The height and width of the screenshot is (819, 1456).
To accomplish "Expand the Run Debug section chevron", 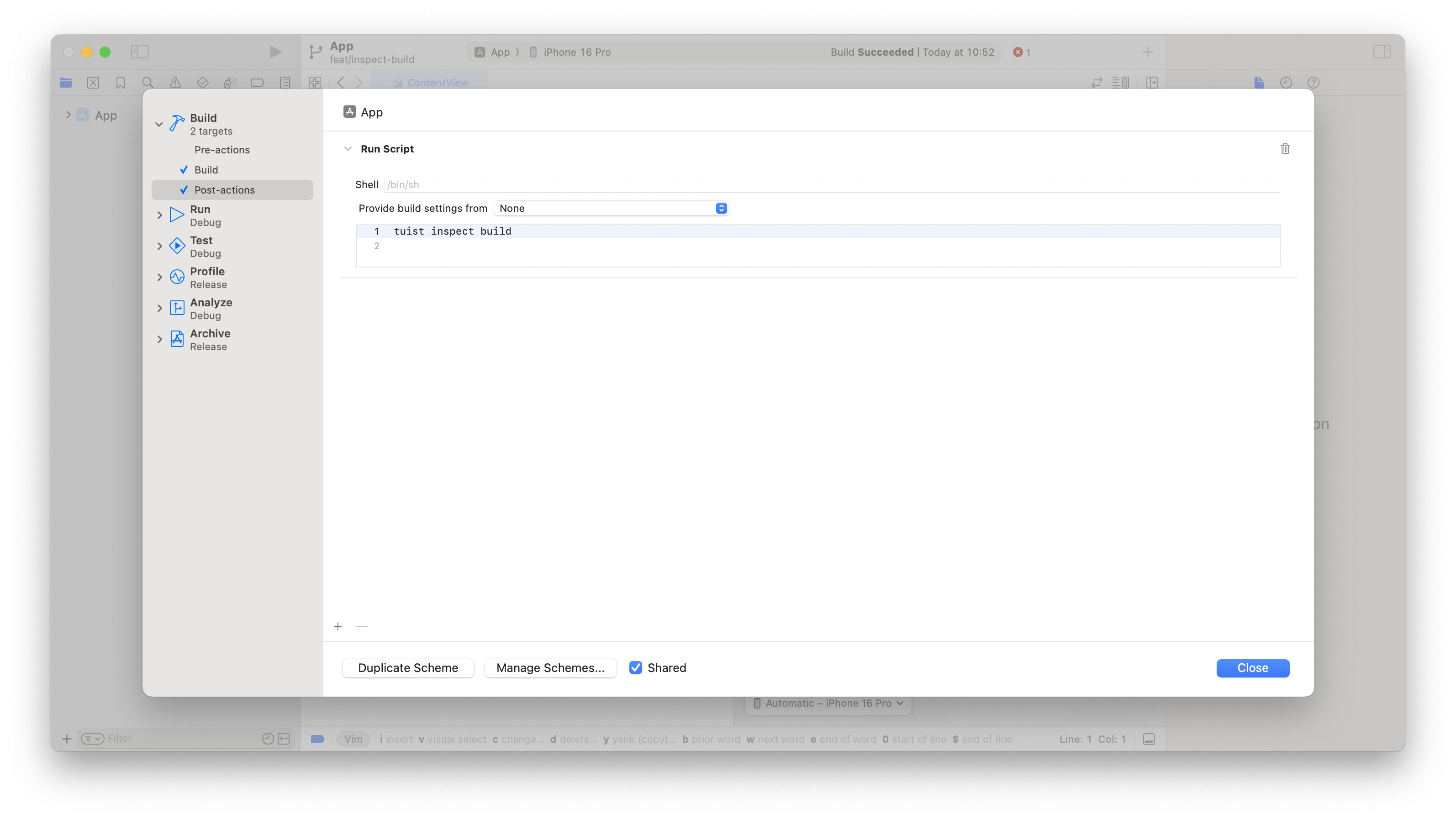I will coord(159,215).
